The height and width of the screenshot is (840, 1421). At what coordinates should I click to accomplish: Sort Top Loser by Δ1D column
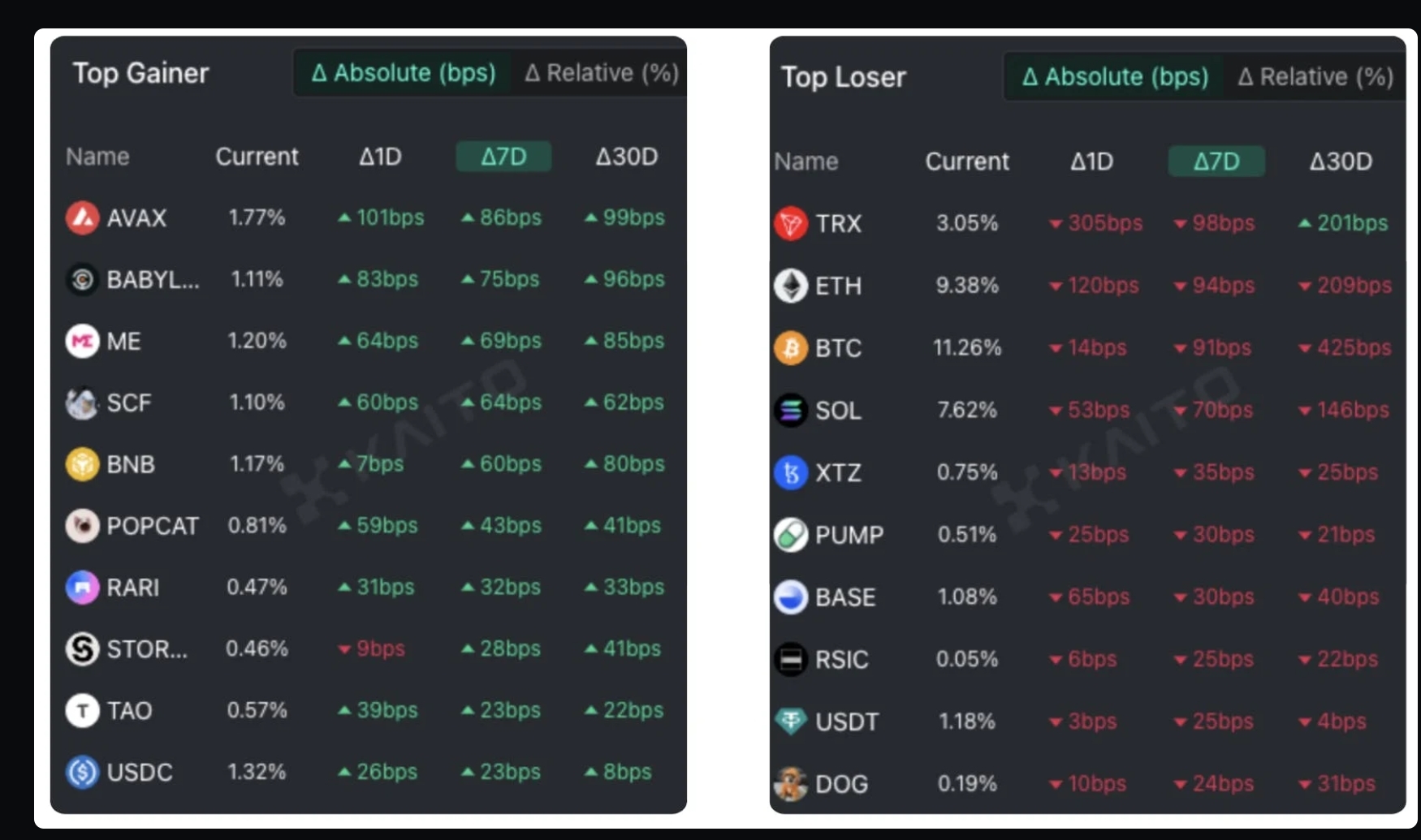point(1091,162)
